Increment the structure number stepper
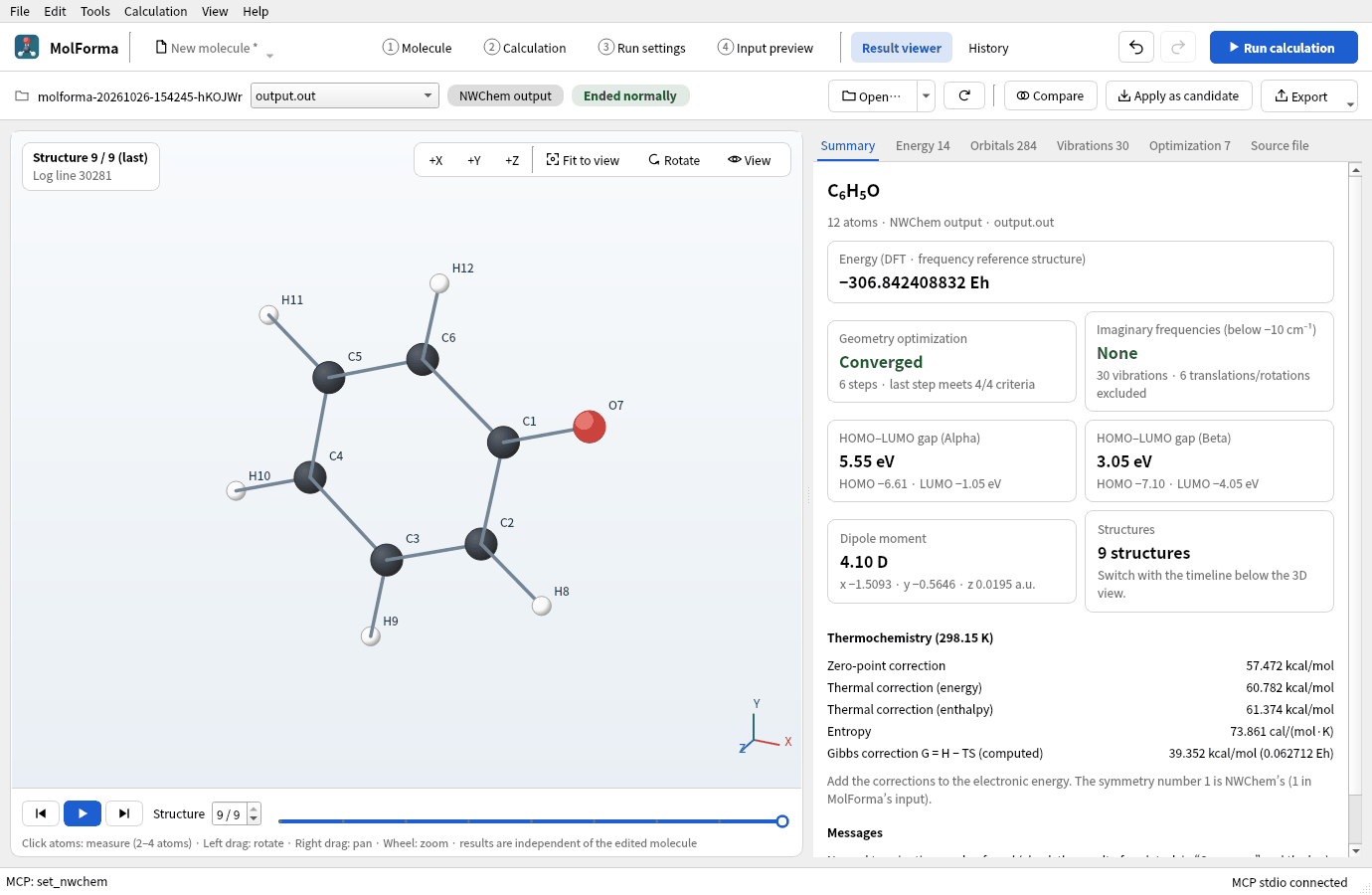The height and width of the screenshot is (895, 1372). tap(254, 808)
